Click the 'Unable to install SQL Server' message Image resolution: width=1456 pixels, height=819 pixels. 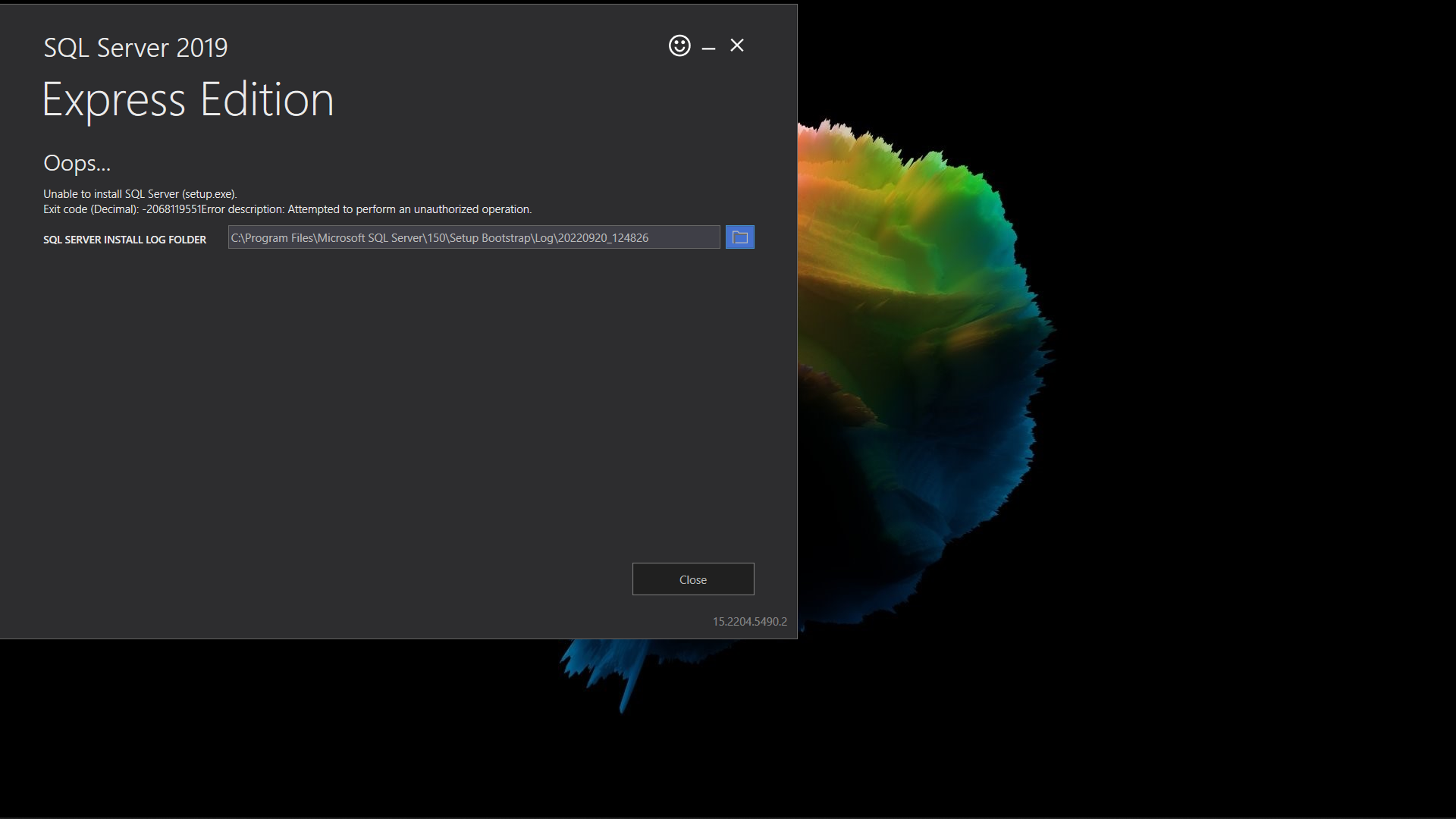pyautogui.click(x=140, y=194)
